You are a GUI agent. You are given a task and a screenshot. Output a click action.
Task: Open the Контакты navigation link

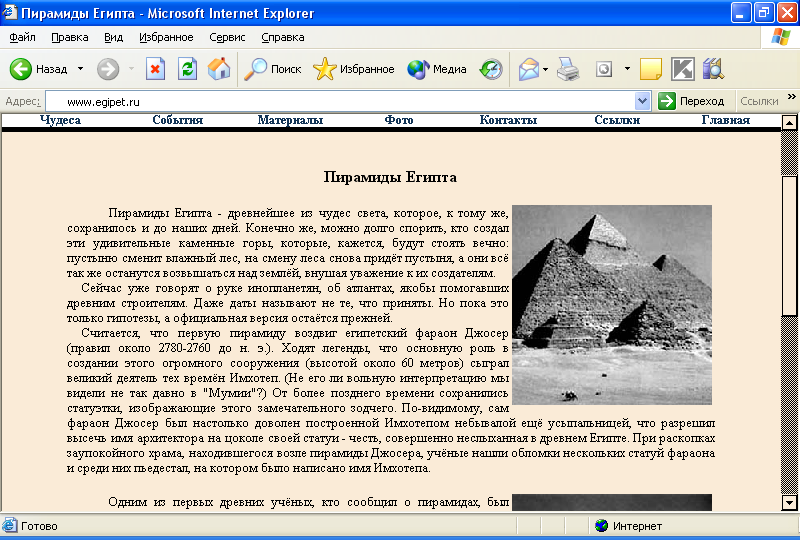(508, 120)
